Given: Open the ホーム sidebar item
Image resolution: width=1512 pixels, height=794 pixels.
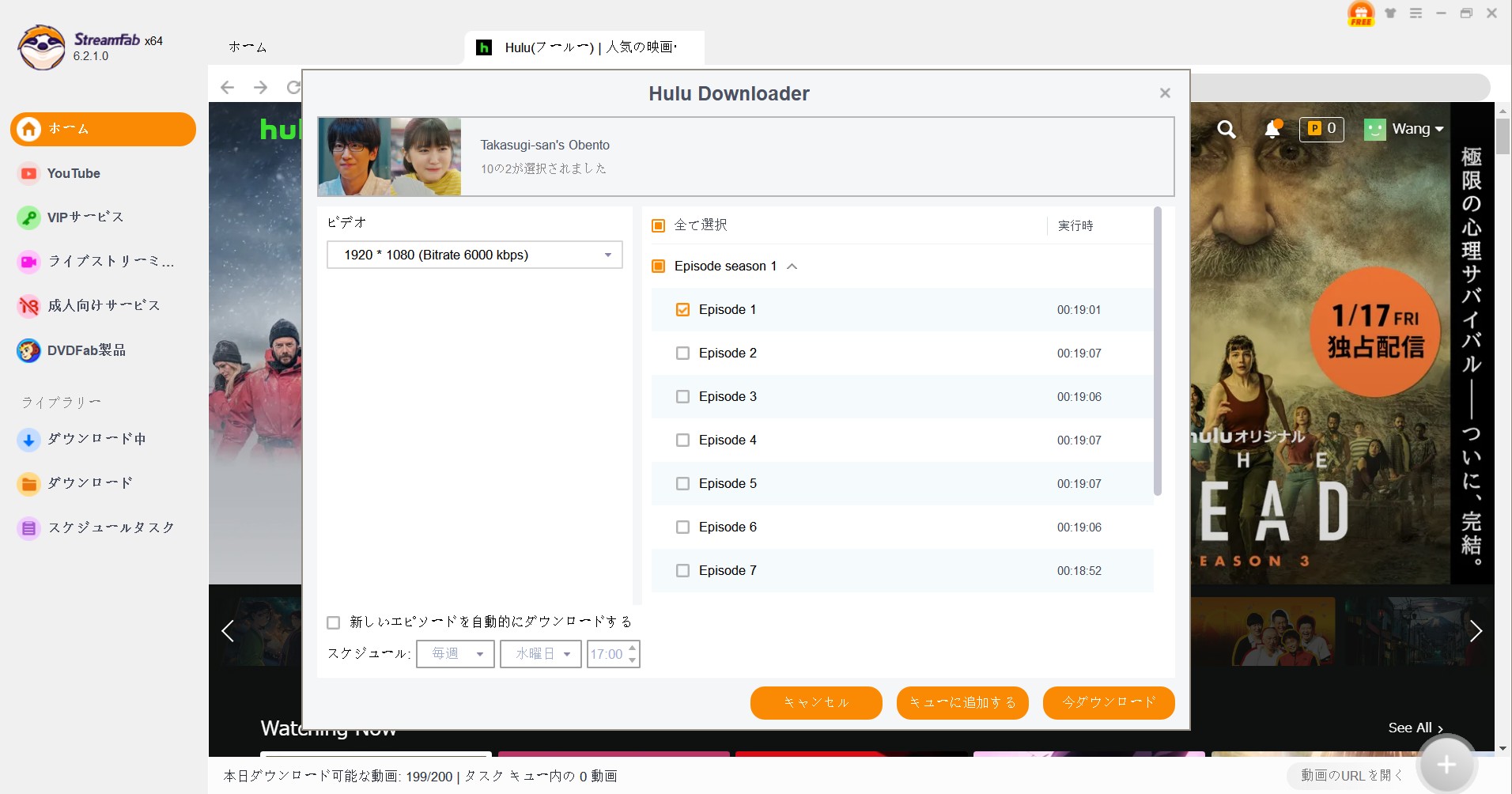Looking at the screenshot, I should (x=103, y=129).
